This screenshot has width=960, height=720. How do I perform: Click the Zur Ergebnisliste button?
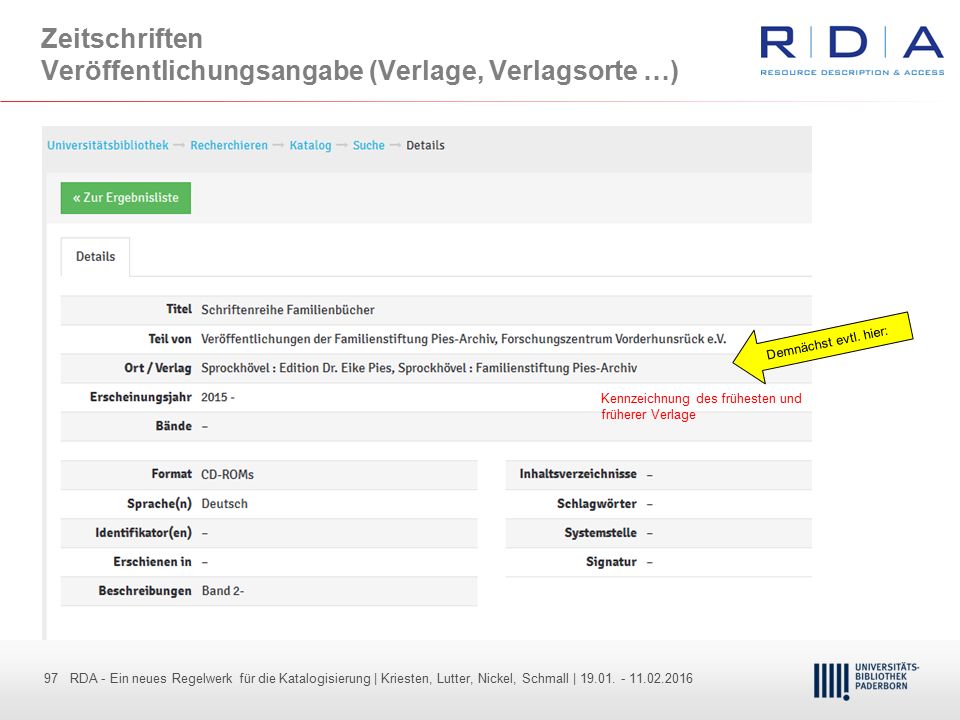126,198
